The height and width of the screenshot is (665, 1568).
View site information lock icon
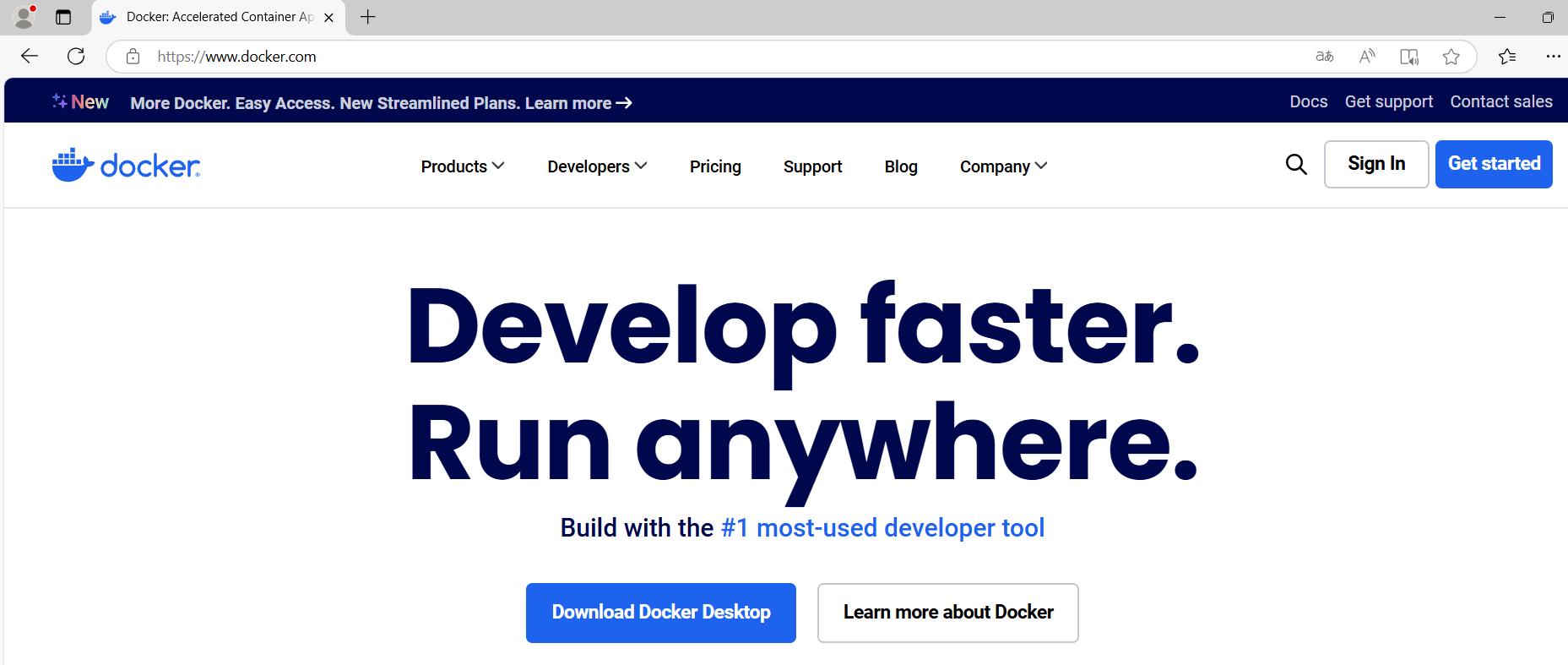coord(133,57)
